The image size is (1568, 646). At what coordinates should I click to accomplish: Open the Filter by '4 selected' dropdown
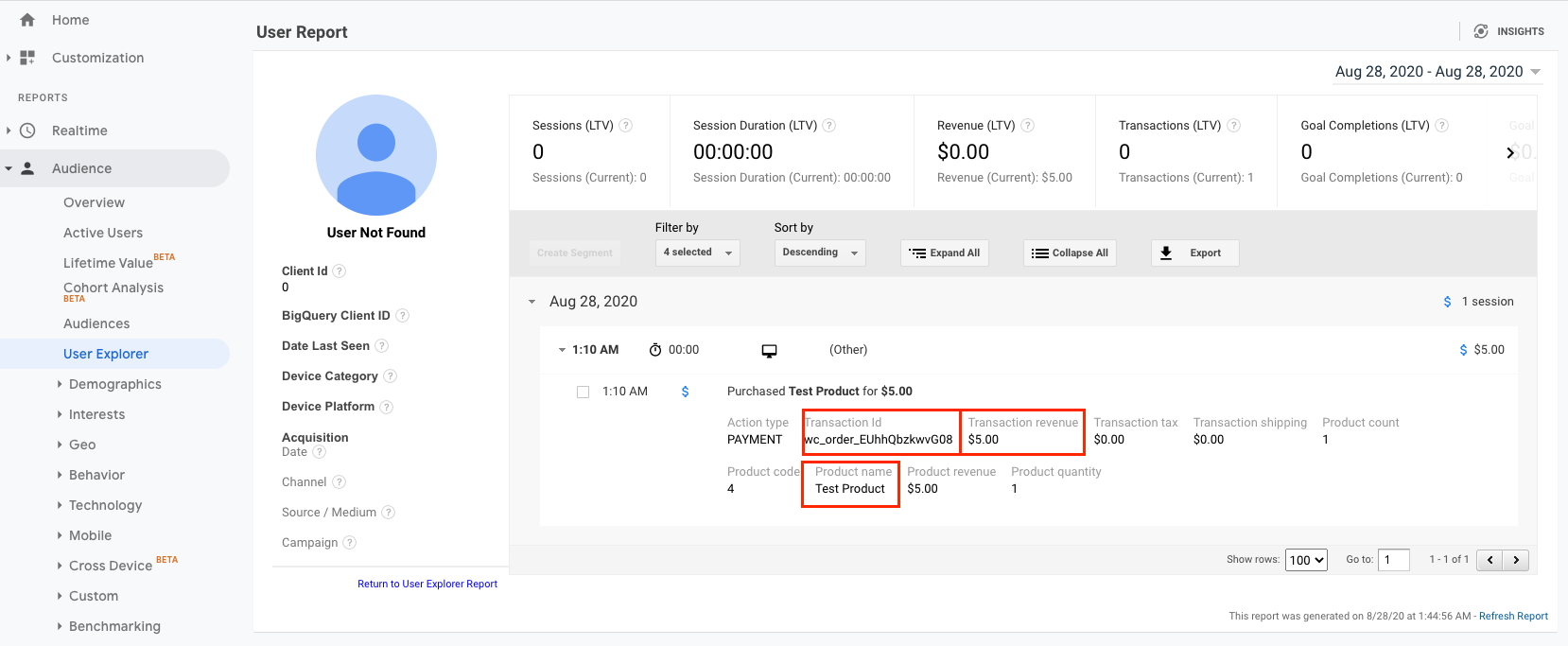697,253
